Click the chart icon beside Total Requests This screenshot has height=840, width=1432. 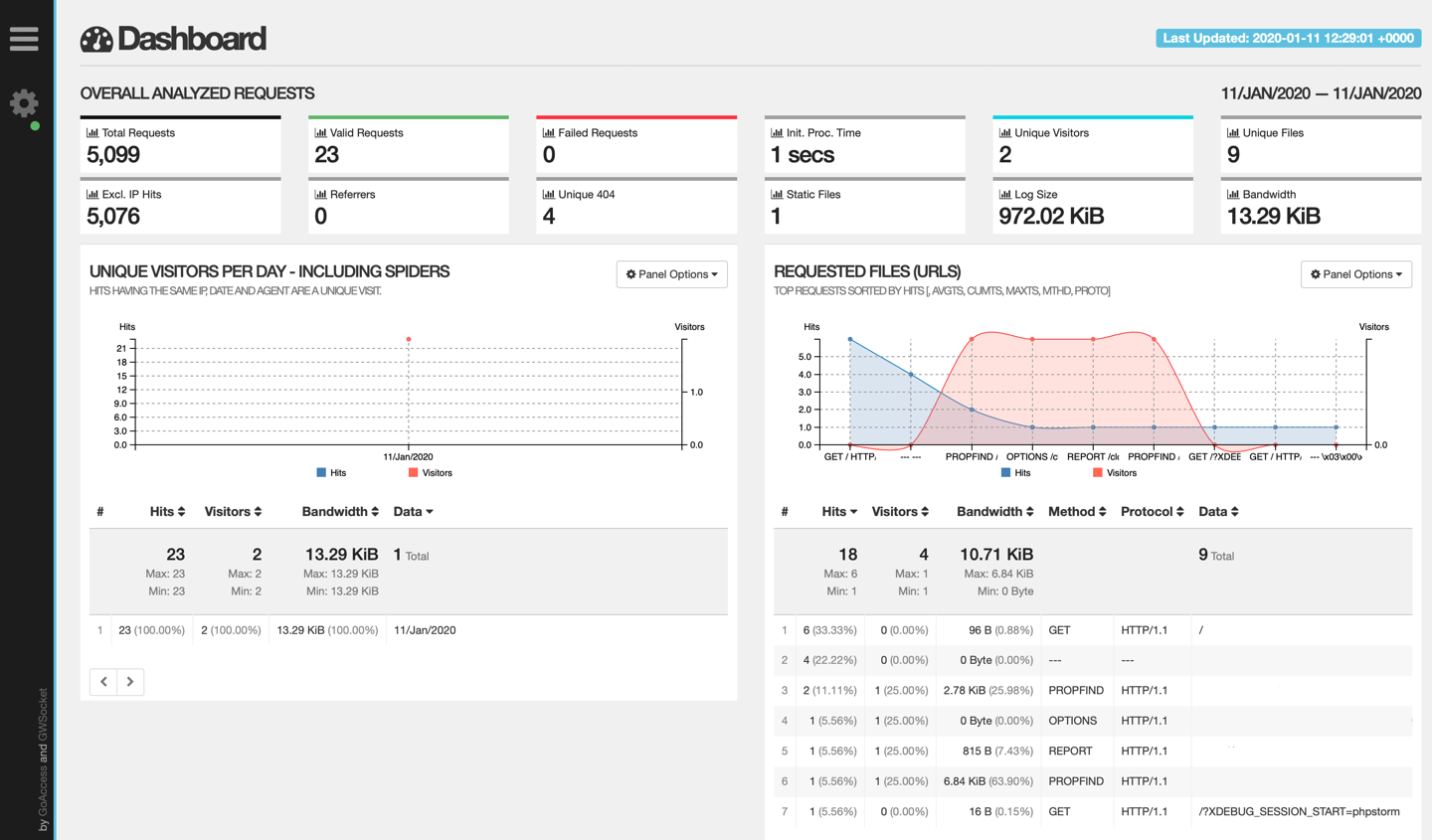point(91,132)
